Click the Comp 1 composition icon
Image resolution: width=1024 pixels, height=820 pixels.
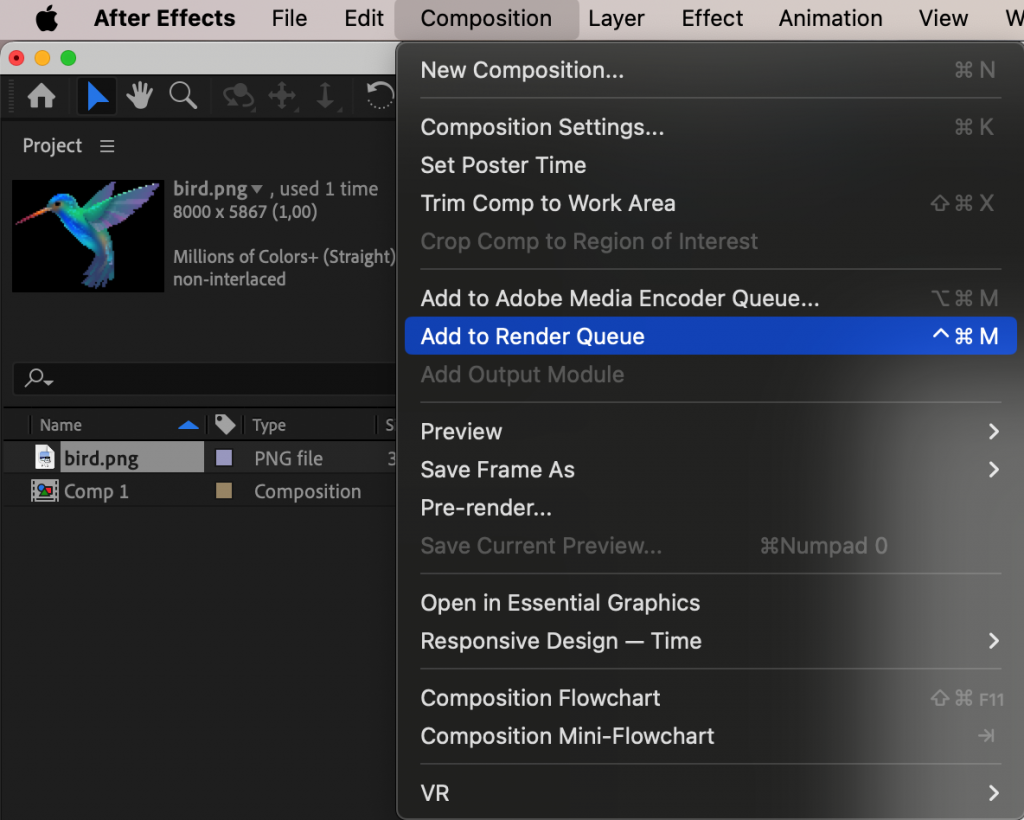[45, 490]
